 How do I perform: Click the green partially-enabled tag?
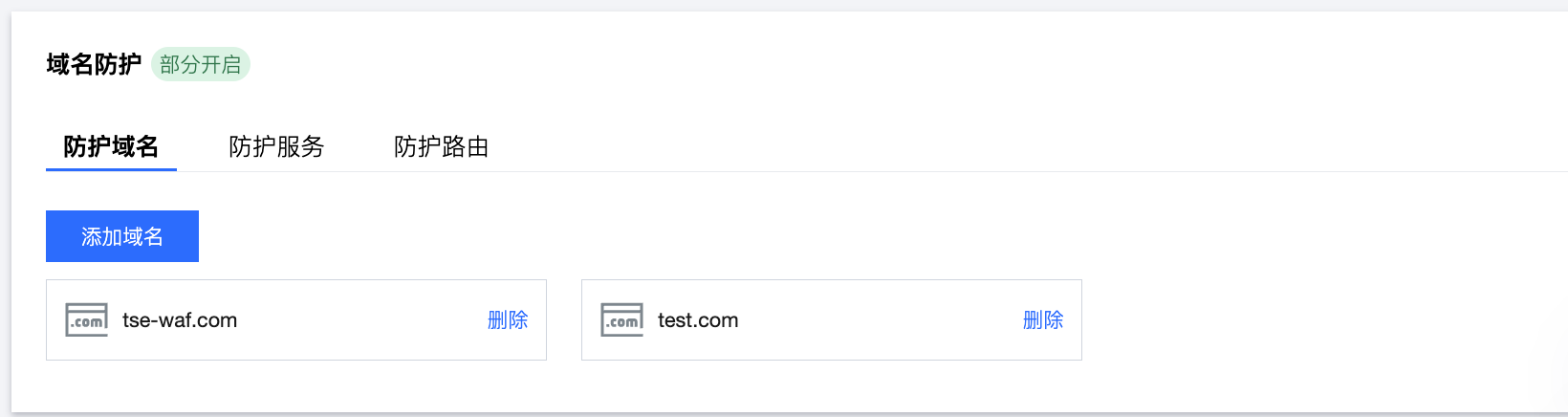click(x=201, y=64)
